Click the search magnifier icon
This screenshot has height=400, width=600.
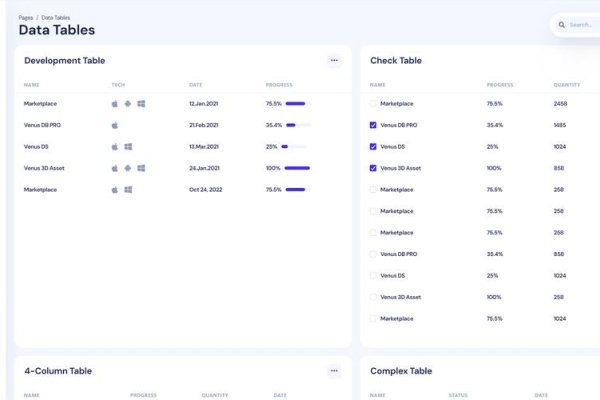[562, 25]
